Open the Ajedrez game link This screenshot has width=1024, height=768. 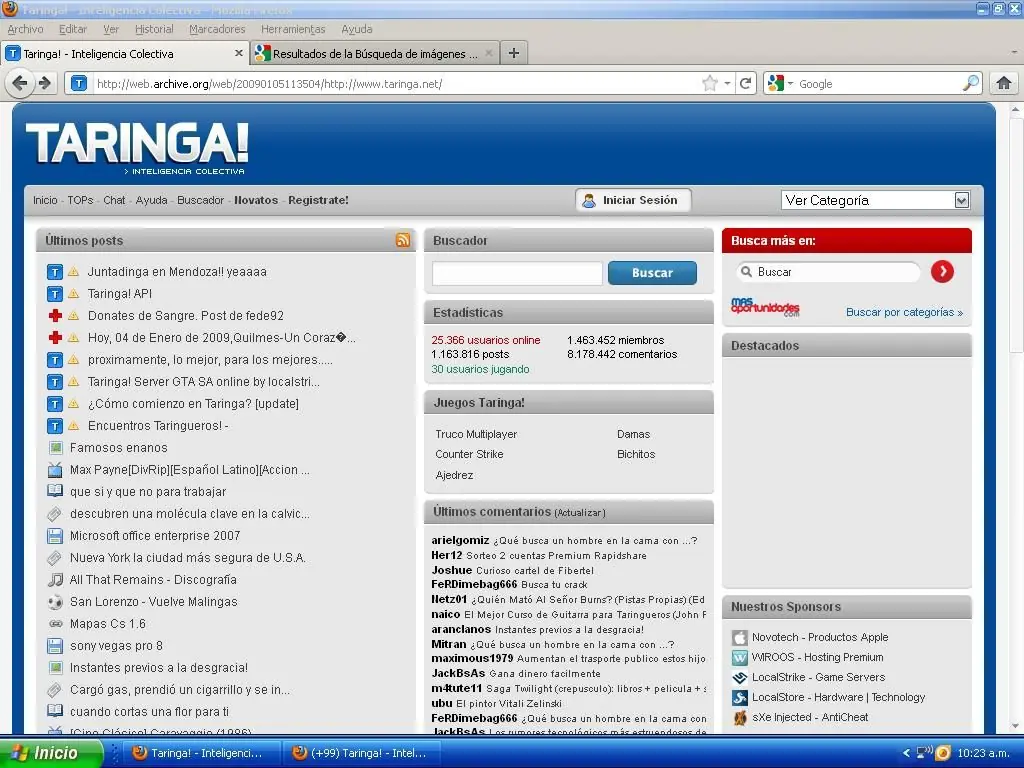[x=454, y=475]
